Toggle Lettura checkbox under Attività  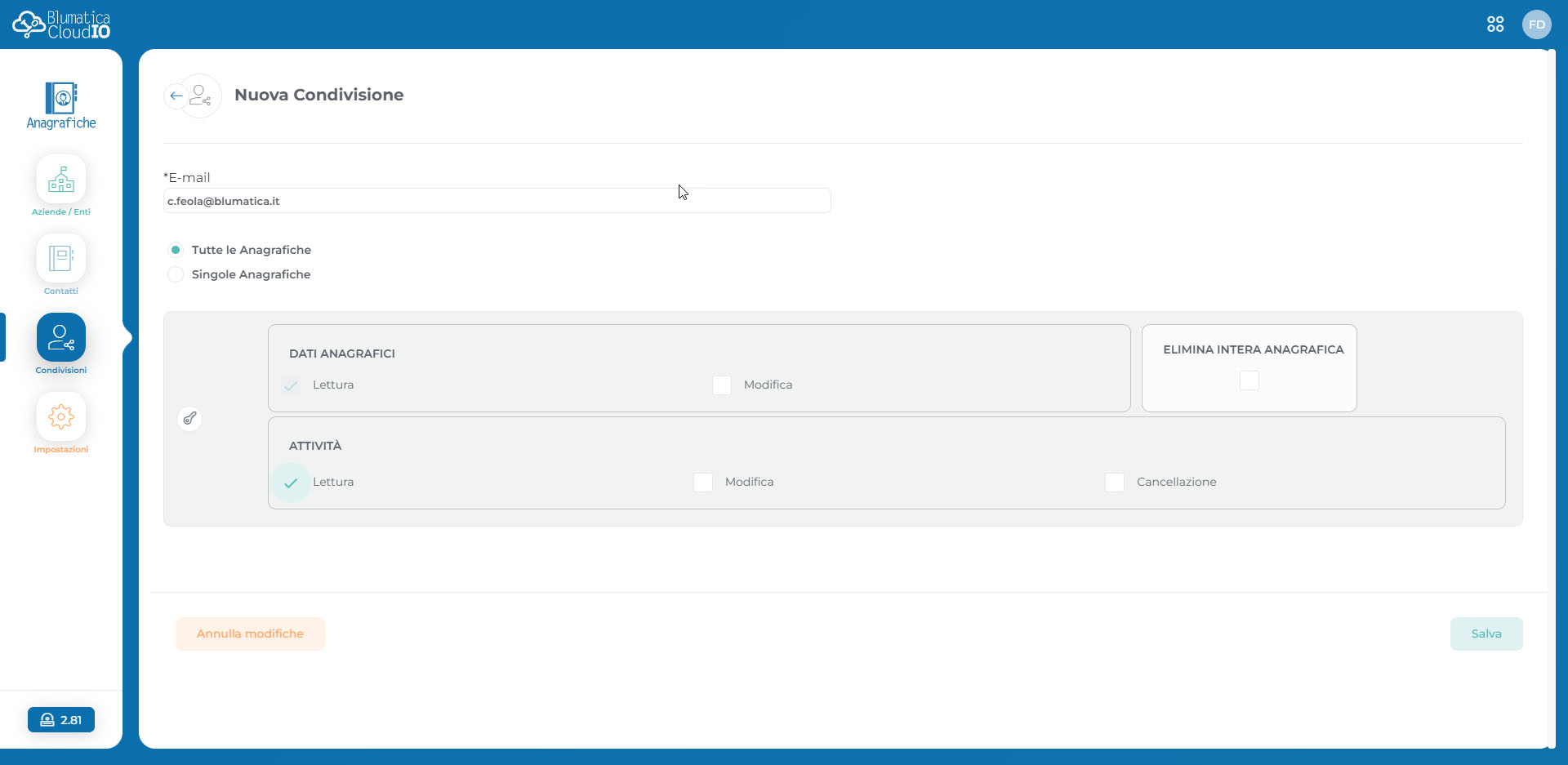point(291,483)
